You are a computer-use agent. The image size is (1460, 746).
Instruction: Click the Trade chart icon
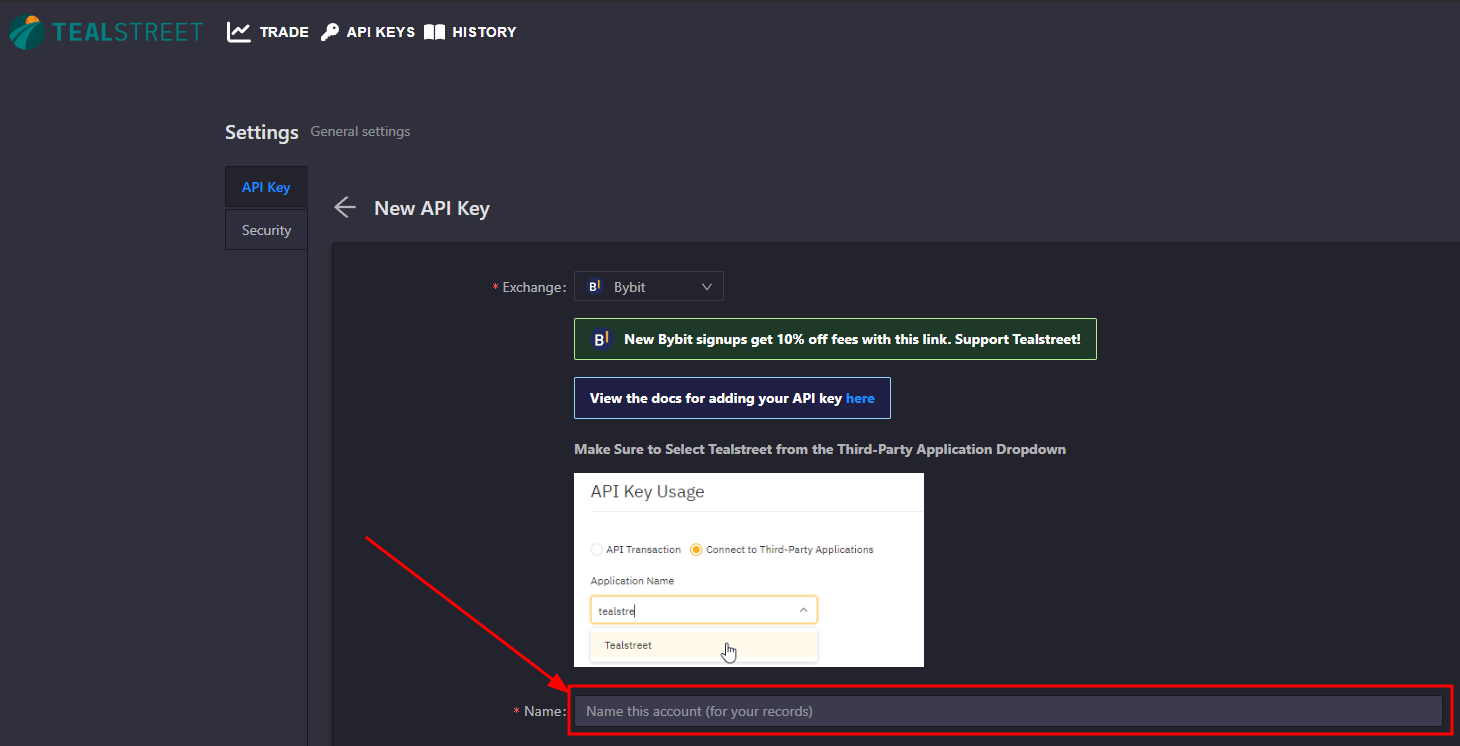point(239,32)
